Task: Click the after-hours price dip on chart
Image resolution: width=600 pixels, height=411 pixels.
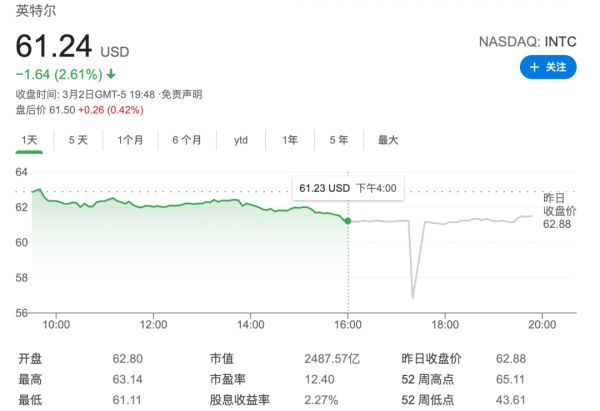Action: click(x=413, y=295)
